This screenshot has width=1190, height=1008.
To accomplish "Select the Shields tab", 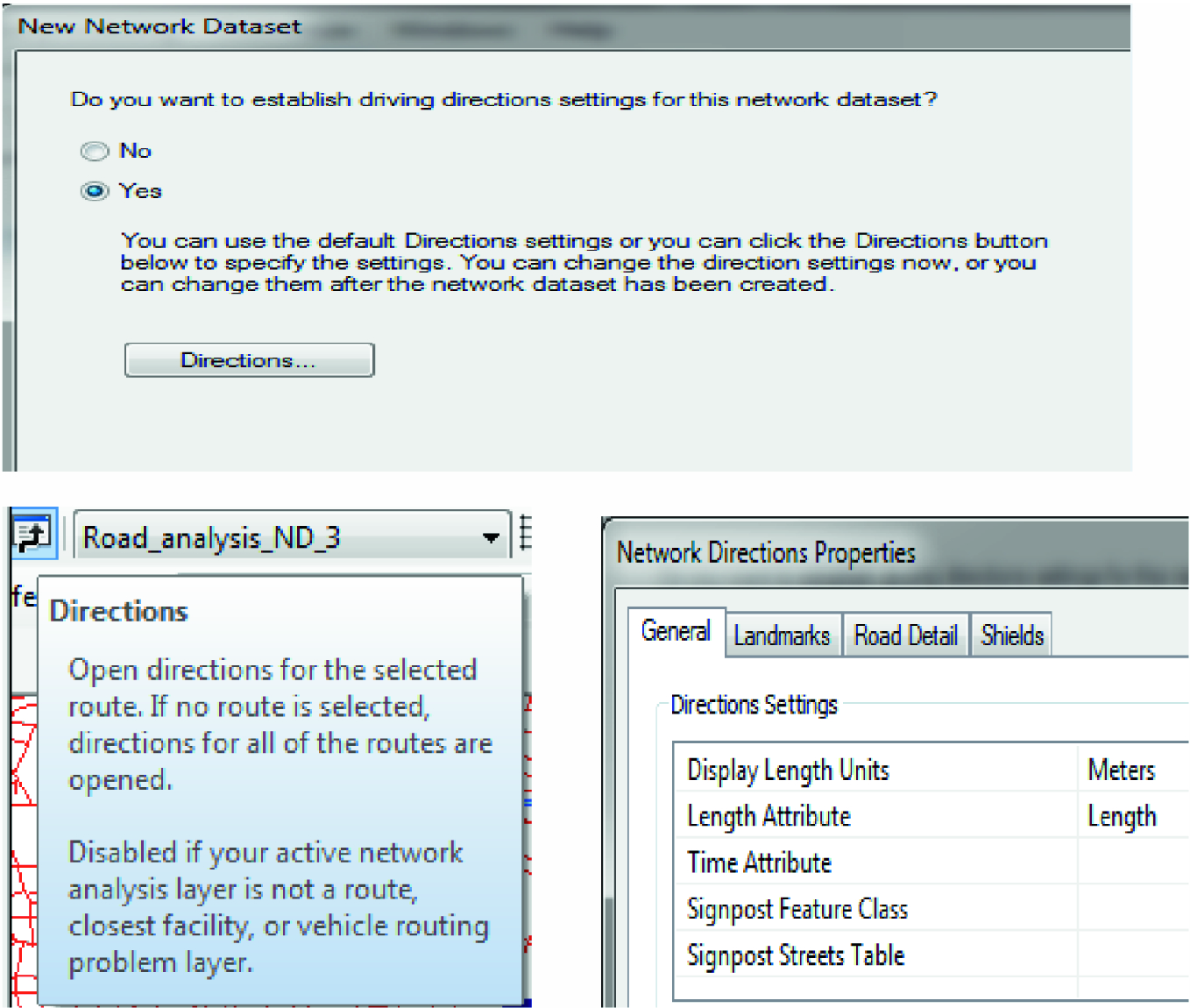I will click(x=1012, y=635).
